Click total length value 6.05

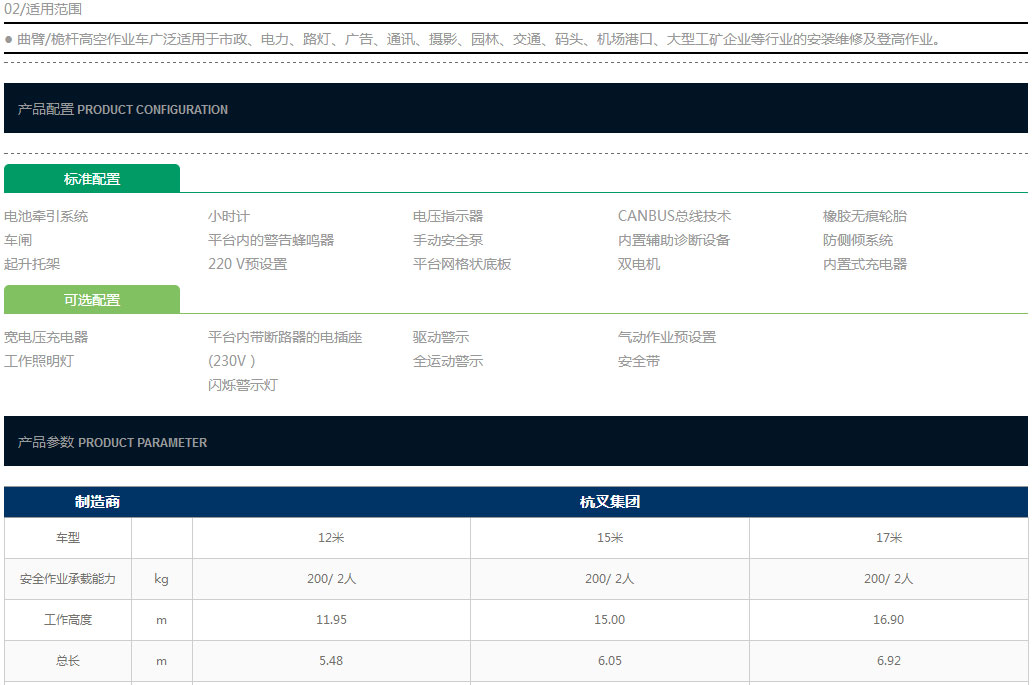coord(610,661)
